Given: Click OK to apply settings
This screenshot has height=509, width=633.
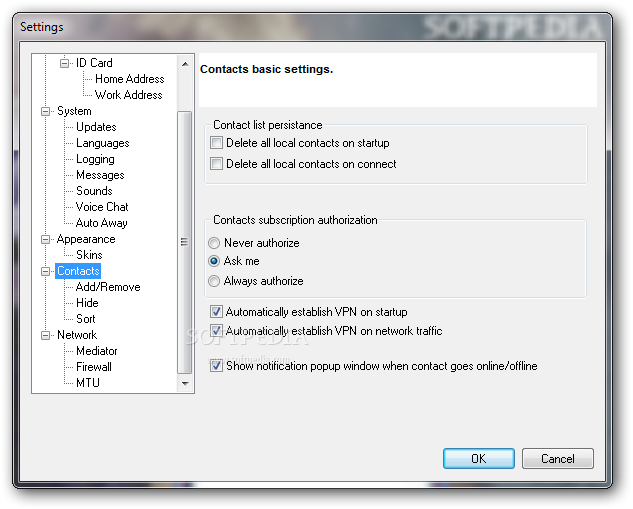Looking at the screenshot, I should click(478, 459).
